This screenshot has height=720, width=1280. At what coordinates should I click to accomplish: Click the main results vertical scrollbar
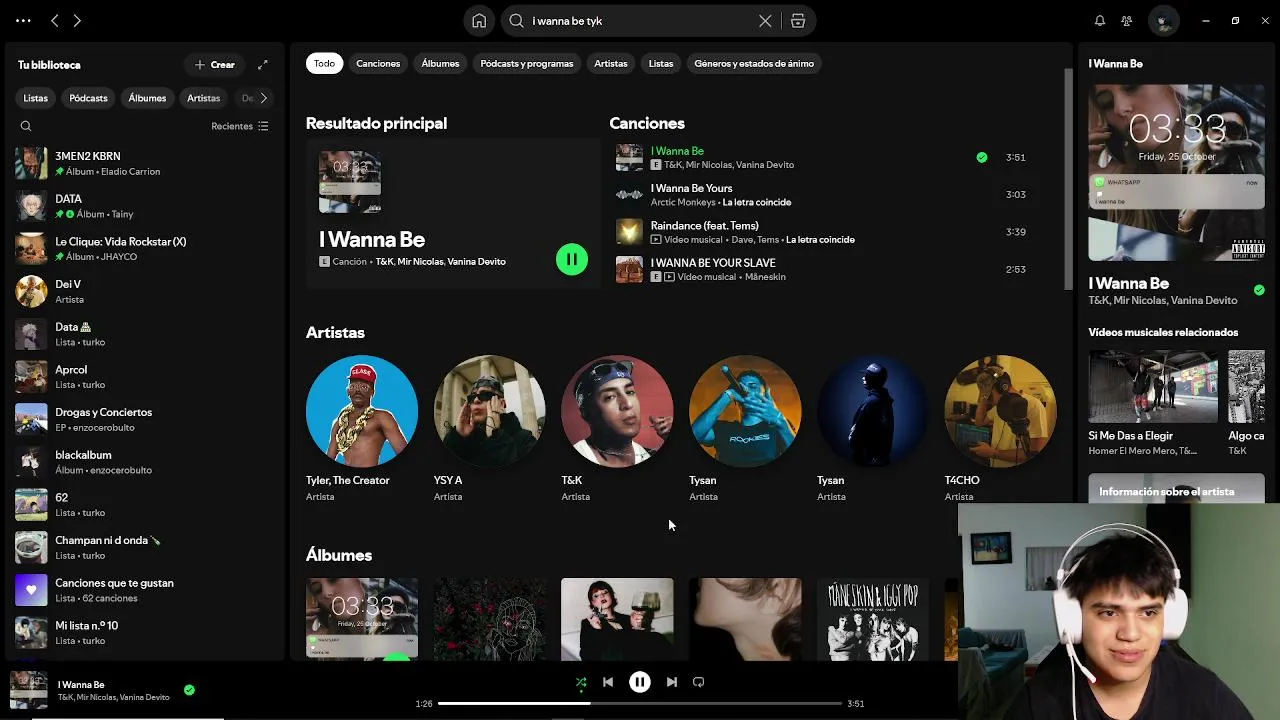pos(1067,180)
